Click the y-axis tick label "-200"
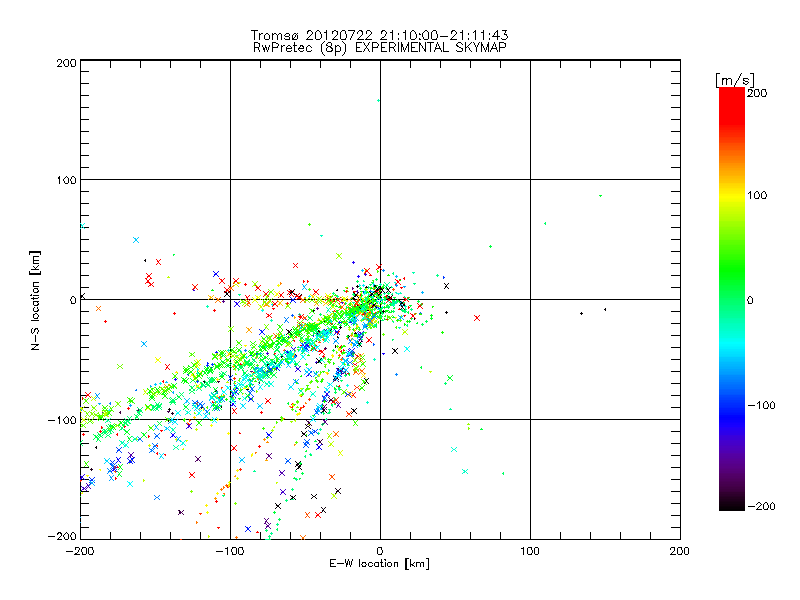800x600 pixels. click(62, 536)
